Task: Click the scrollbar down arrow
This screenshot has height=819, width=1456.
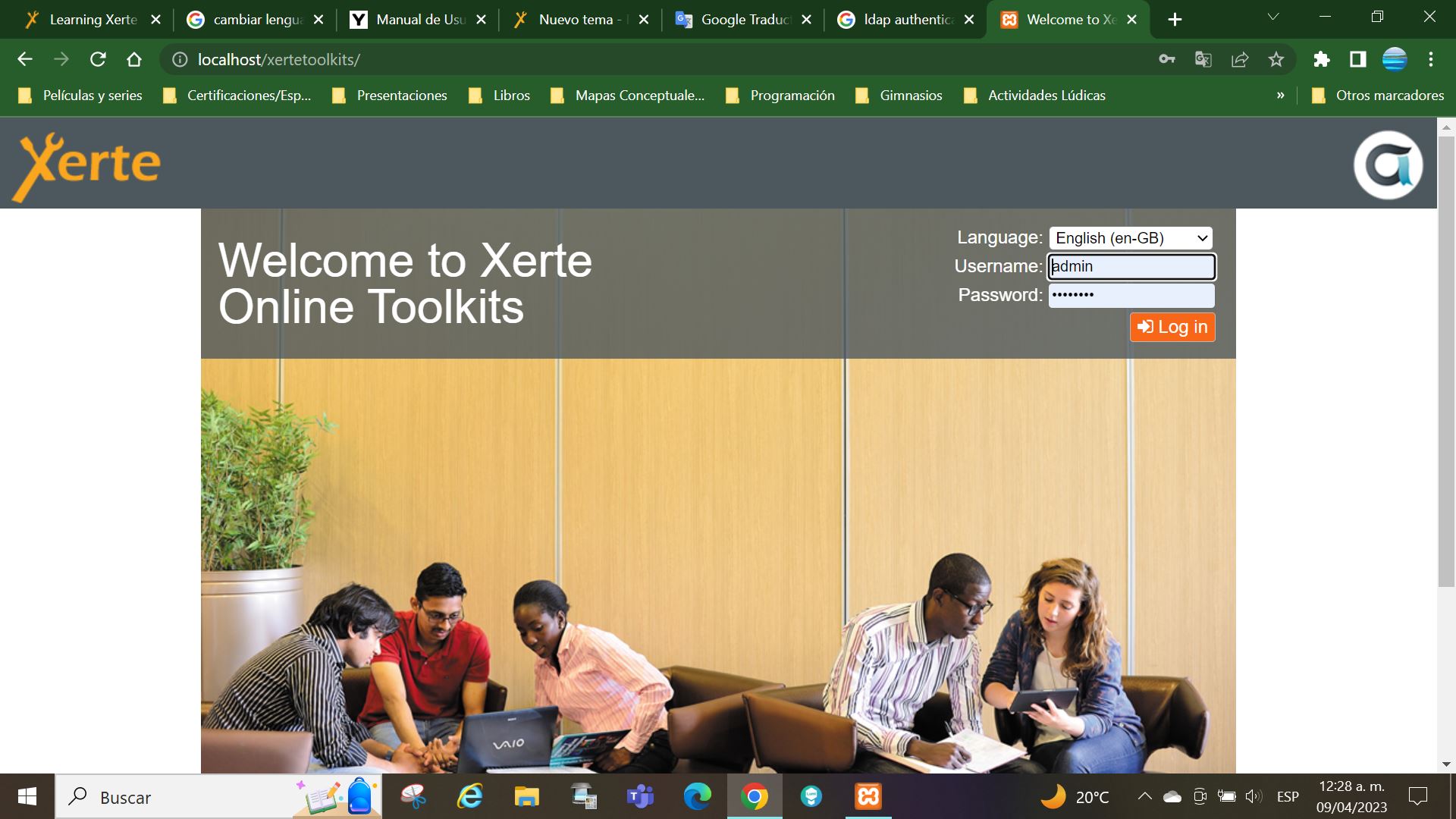Action: [1446, 764]
